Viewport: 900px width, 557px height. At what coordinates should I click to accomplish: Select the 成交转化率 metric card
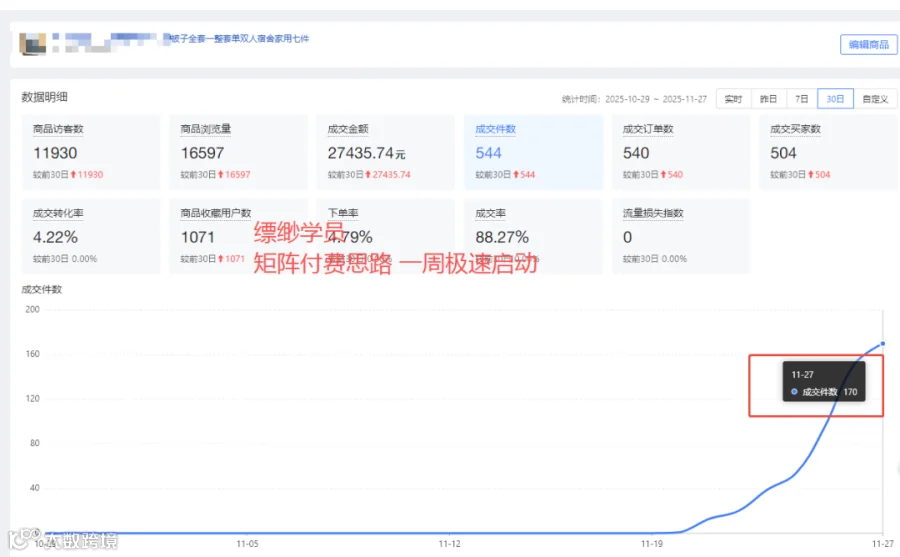[91, 236]
